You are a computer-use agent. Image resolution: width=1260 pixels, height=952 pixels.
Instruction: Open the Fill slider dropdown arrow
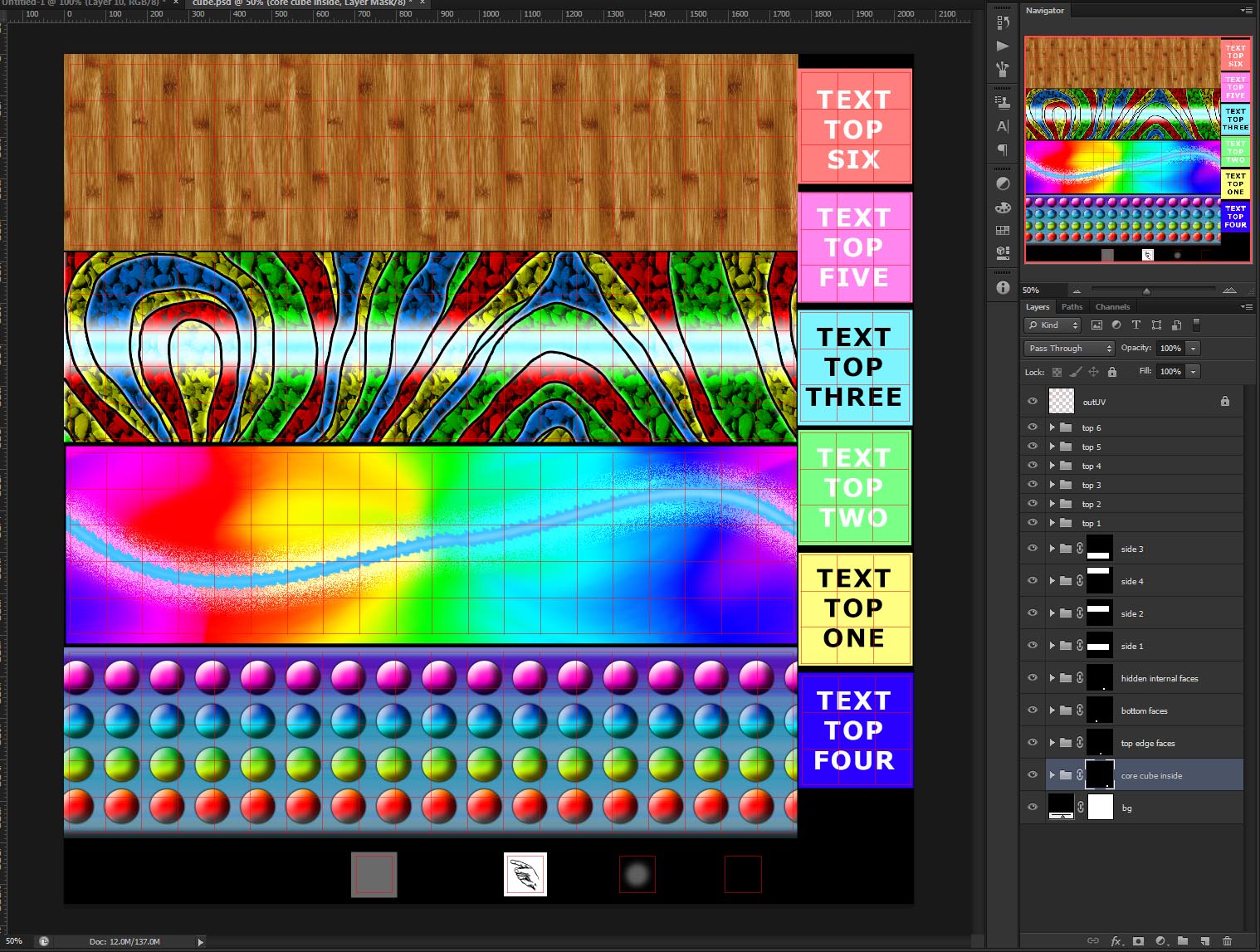point(1194,372)
